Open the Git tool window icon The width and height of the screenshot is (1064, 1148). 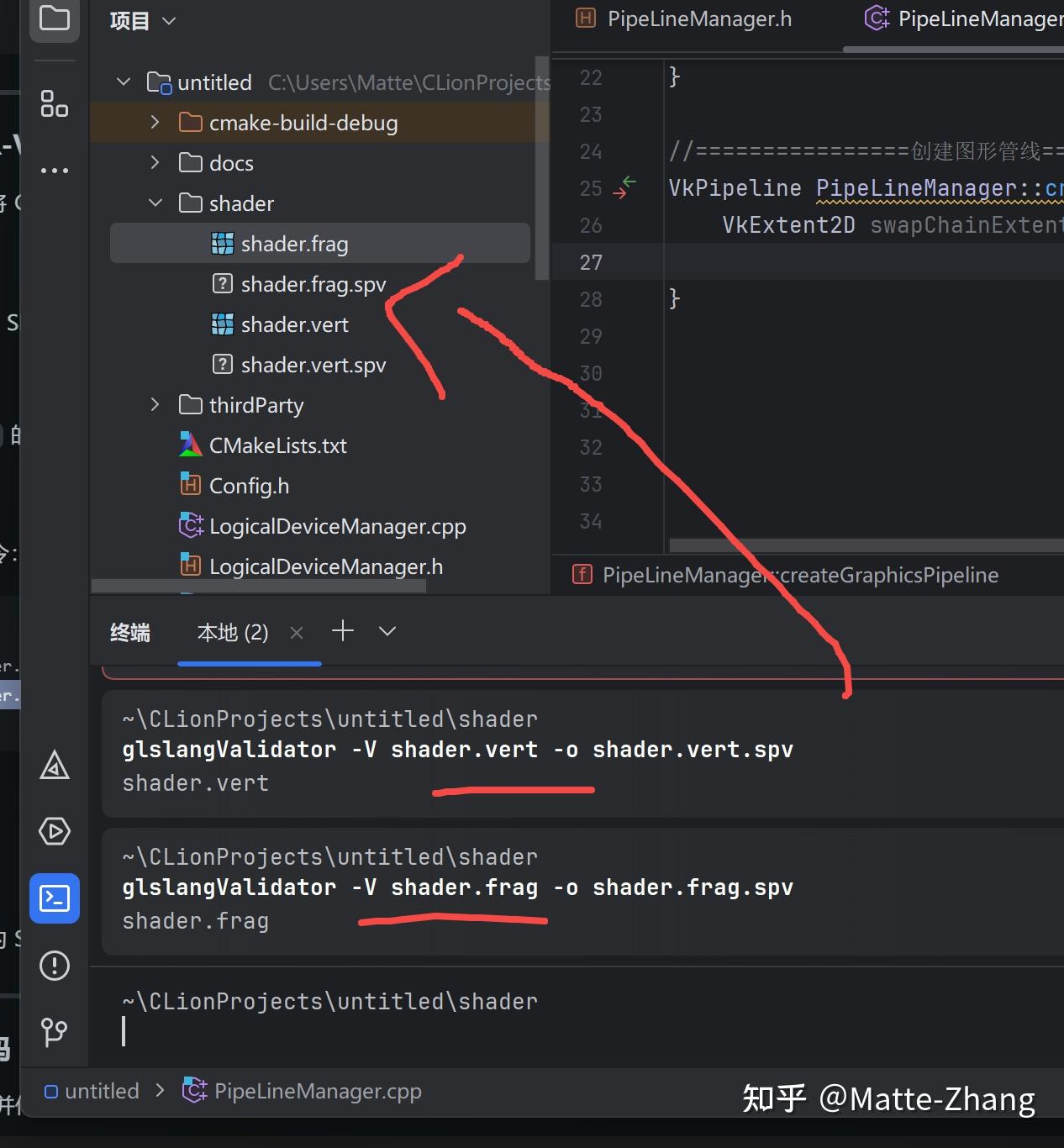(54, 1032)
